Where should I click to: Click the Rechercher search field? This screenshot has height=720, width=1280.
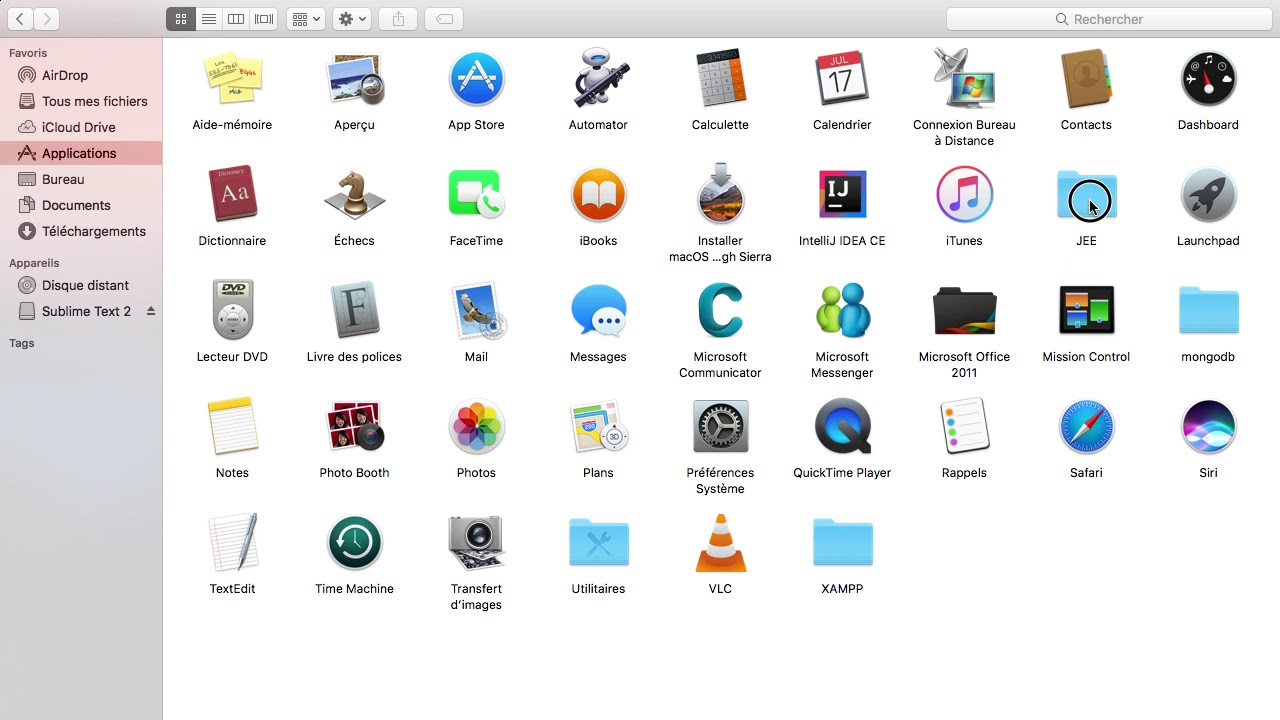[1108, 19]
